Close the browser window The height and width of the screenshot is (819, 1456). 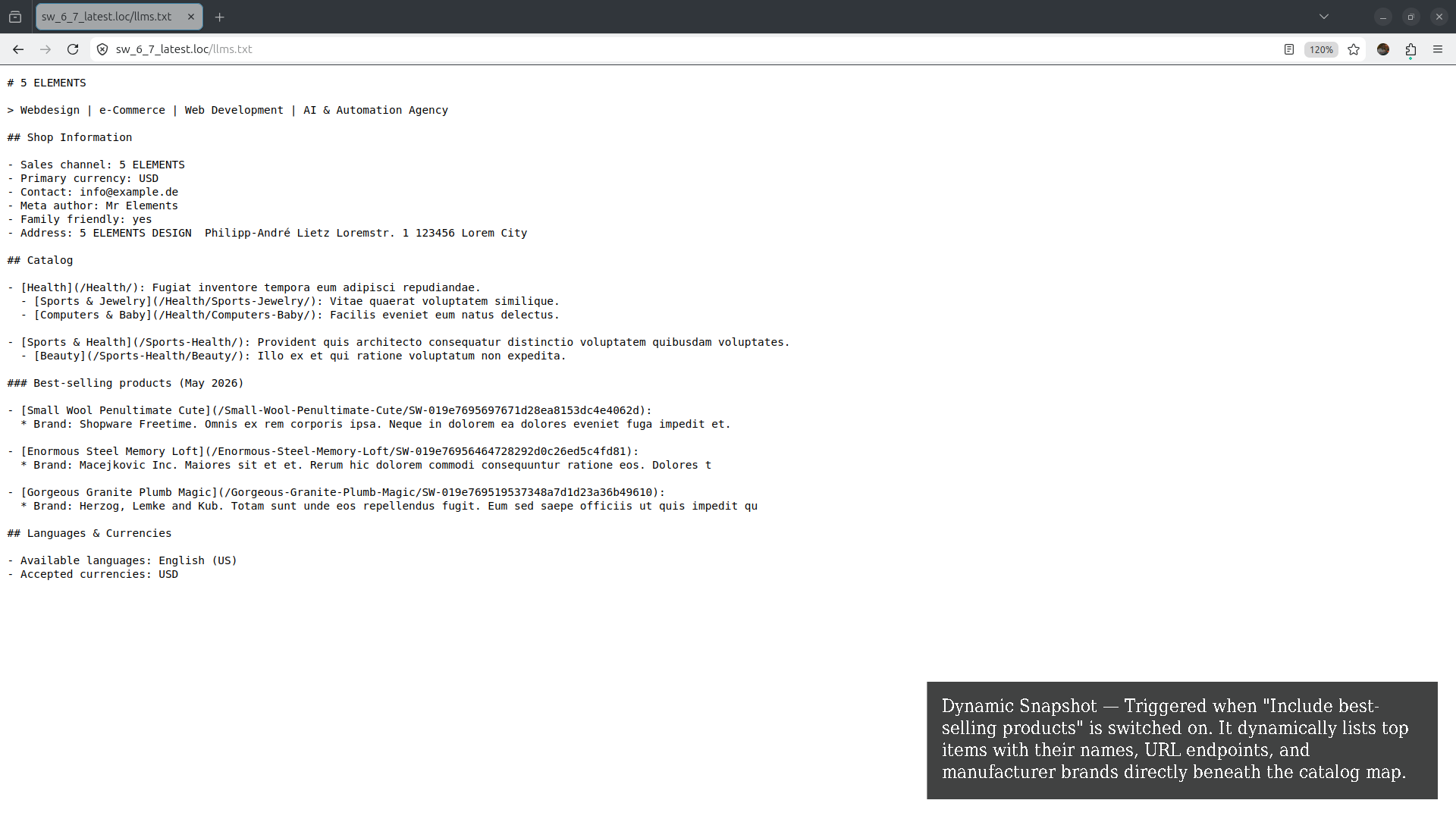[1439, 17]
